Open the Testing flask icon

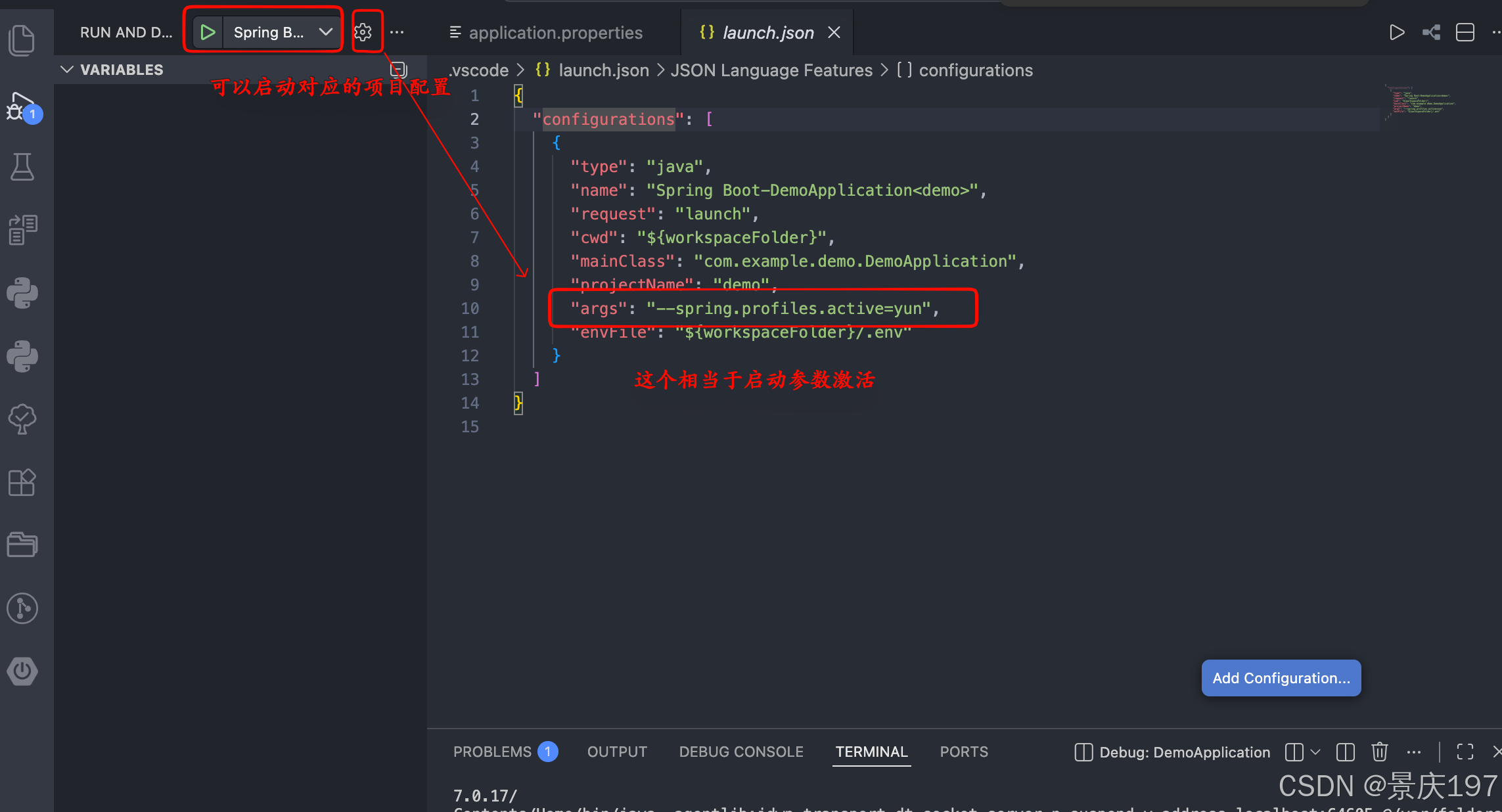pyautogui.click(x=22, y=167)
